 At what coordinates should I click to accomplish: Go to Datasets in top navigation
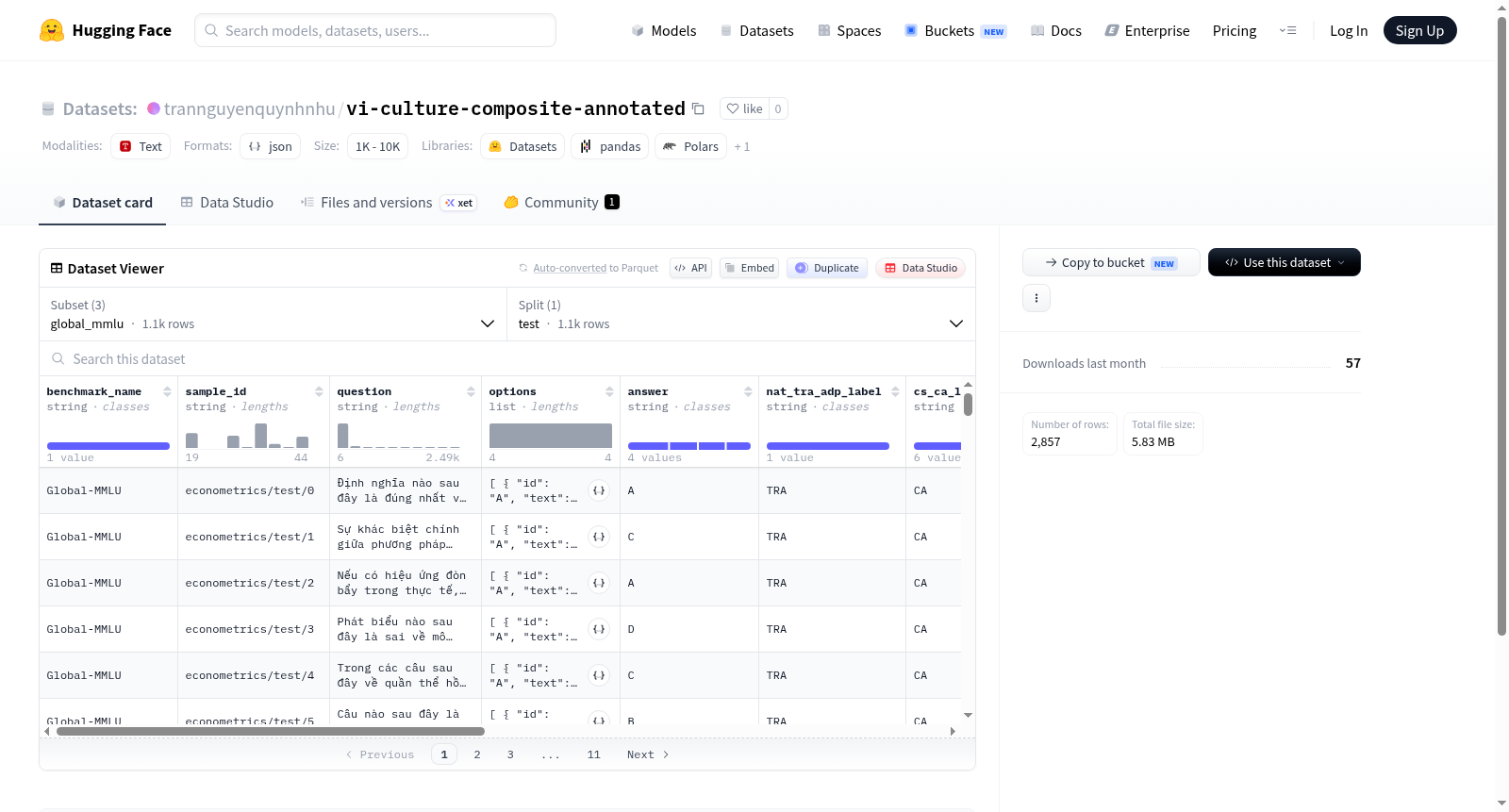(756, 30)
